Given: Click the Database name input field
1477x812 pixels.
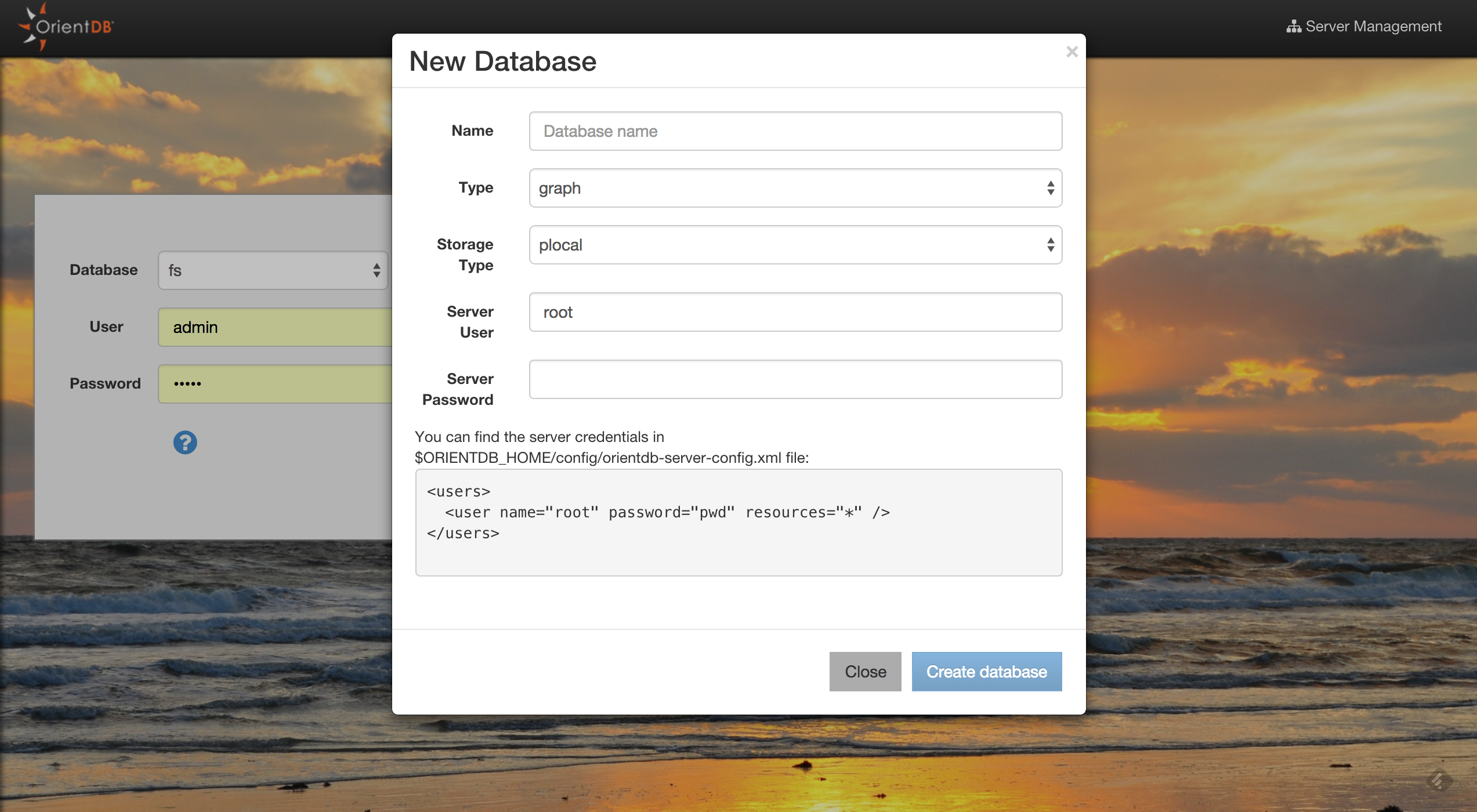Looking at the screenshot, I should pos(795,131).
